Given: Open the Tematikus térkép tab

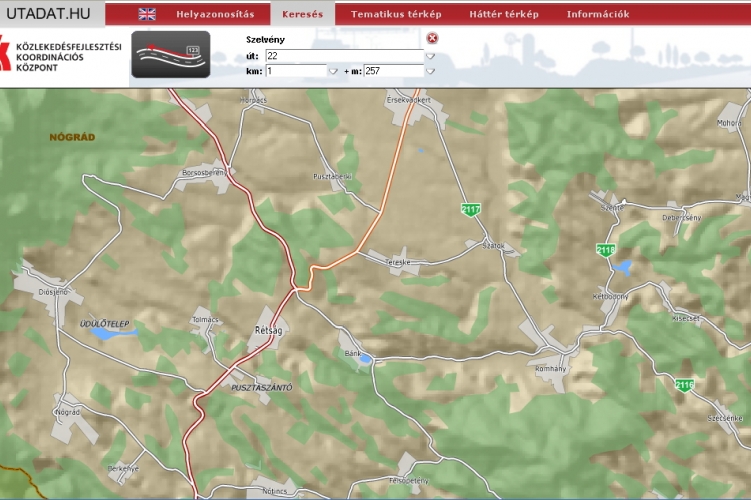Looking at the screenshot, I should pyautogui.click(x=395, y=14).
